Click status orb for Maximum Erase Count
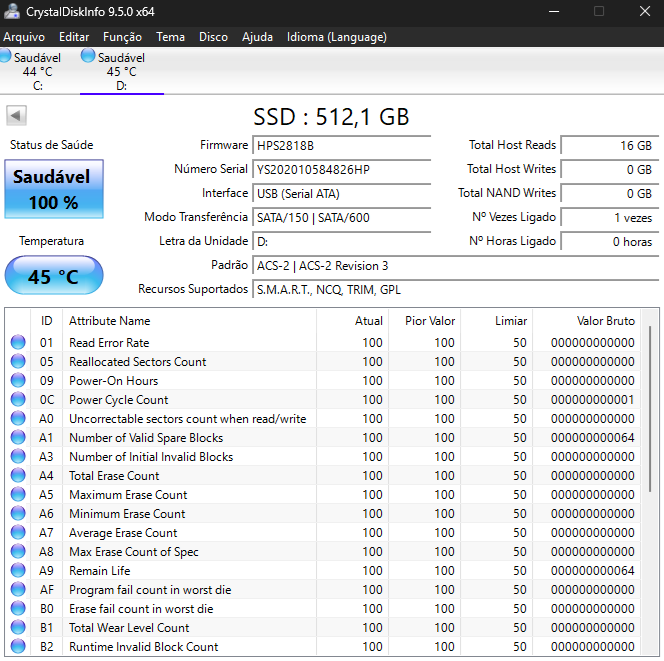The width and height of the screenshot is (664, 661). coord(18,494)
